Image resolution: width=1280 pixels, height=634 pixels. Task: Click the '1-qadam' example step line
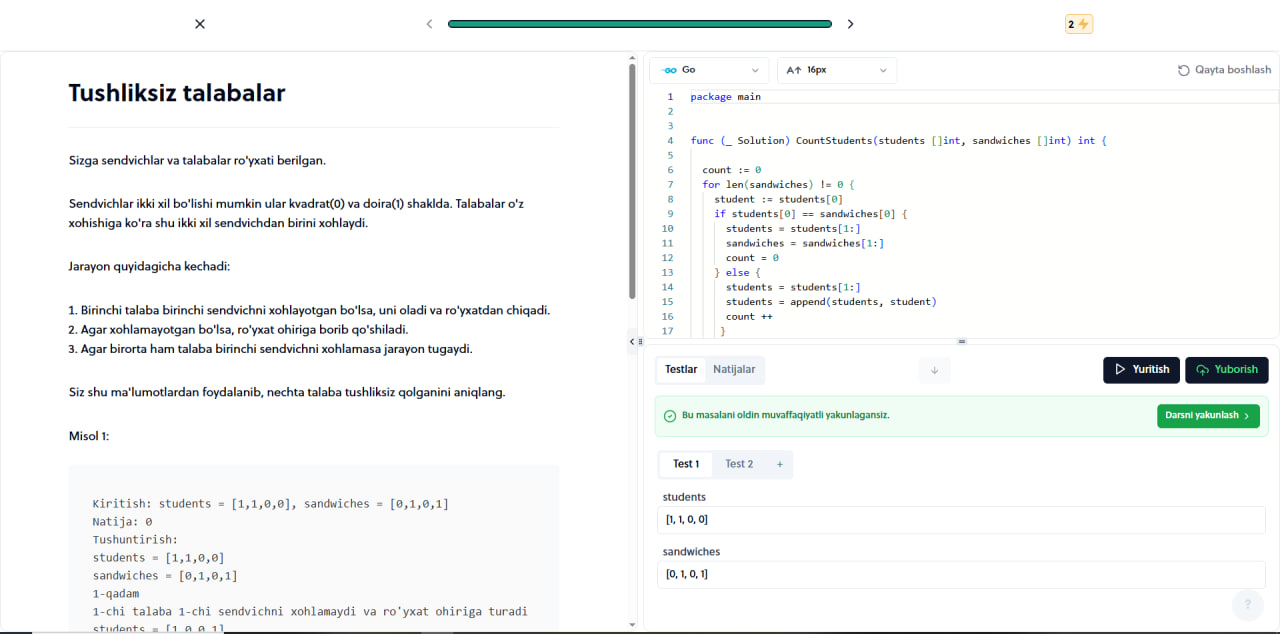pos(116,594)
